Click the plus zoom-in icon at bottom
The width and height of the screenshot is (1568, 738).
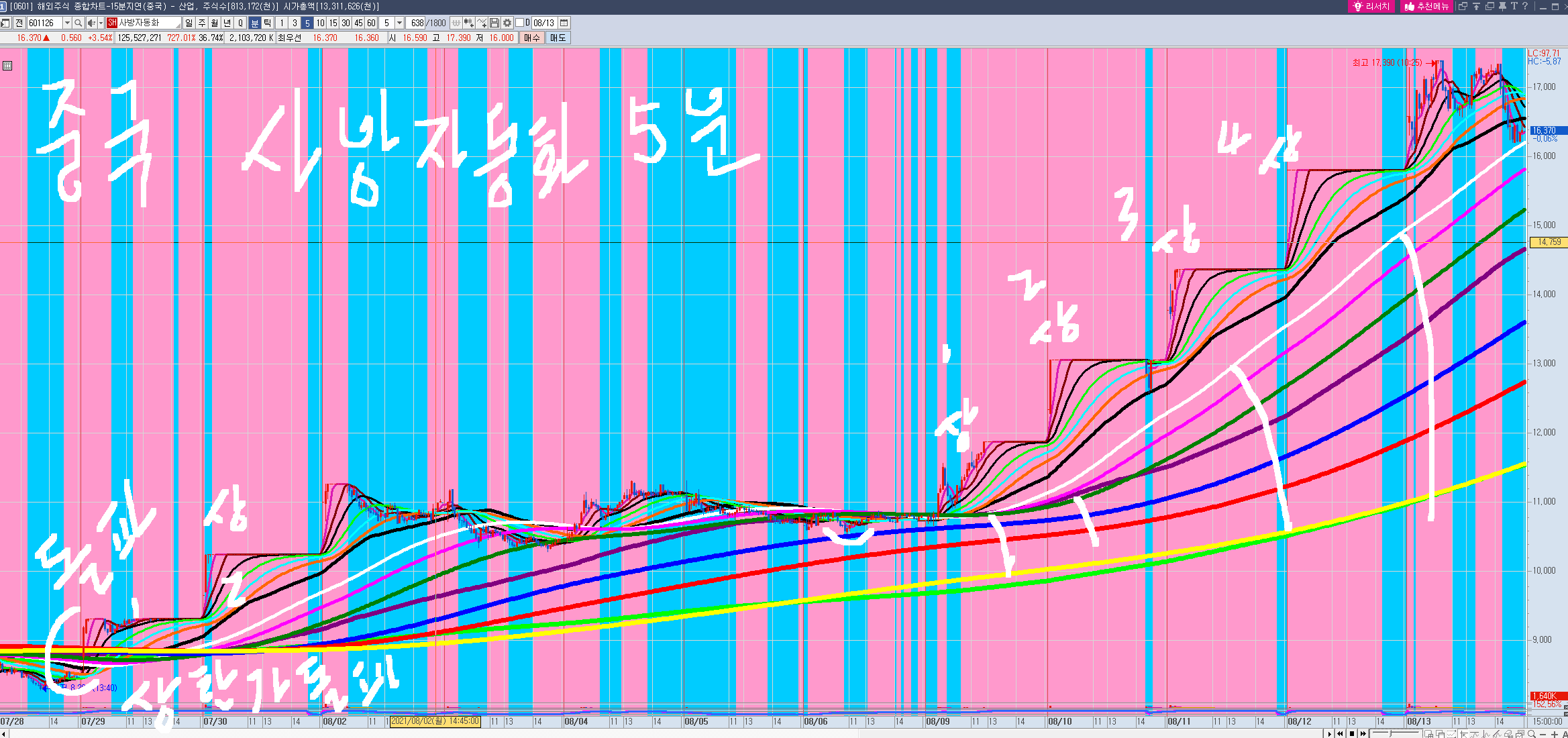[x=1555, y=734]
